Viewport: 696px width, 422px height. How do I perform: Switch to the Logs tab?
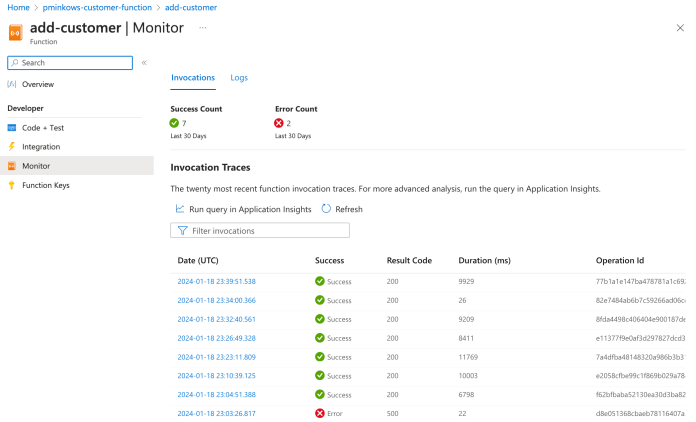239,78
